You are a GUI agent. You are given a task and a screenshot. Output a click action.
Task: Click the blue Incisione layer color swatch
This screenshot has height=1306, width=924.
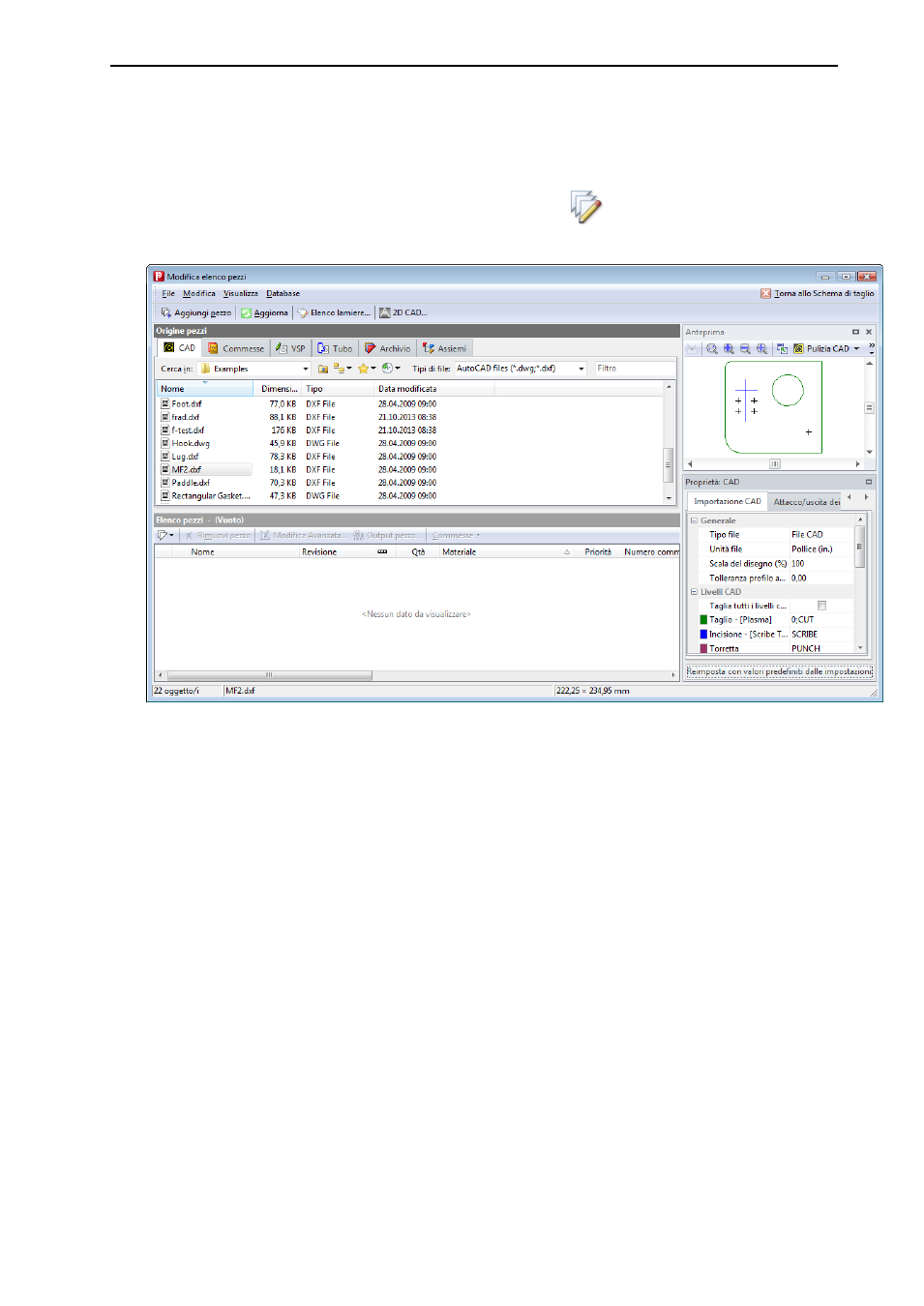704,635
